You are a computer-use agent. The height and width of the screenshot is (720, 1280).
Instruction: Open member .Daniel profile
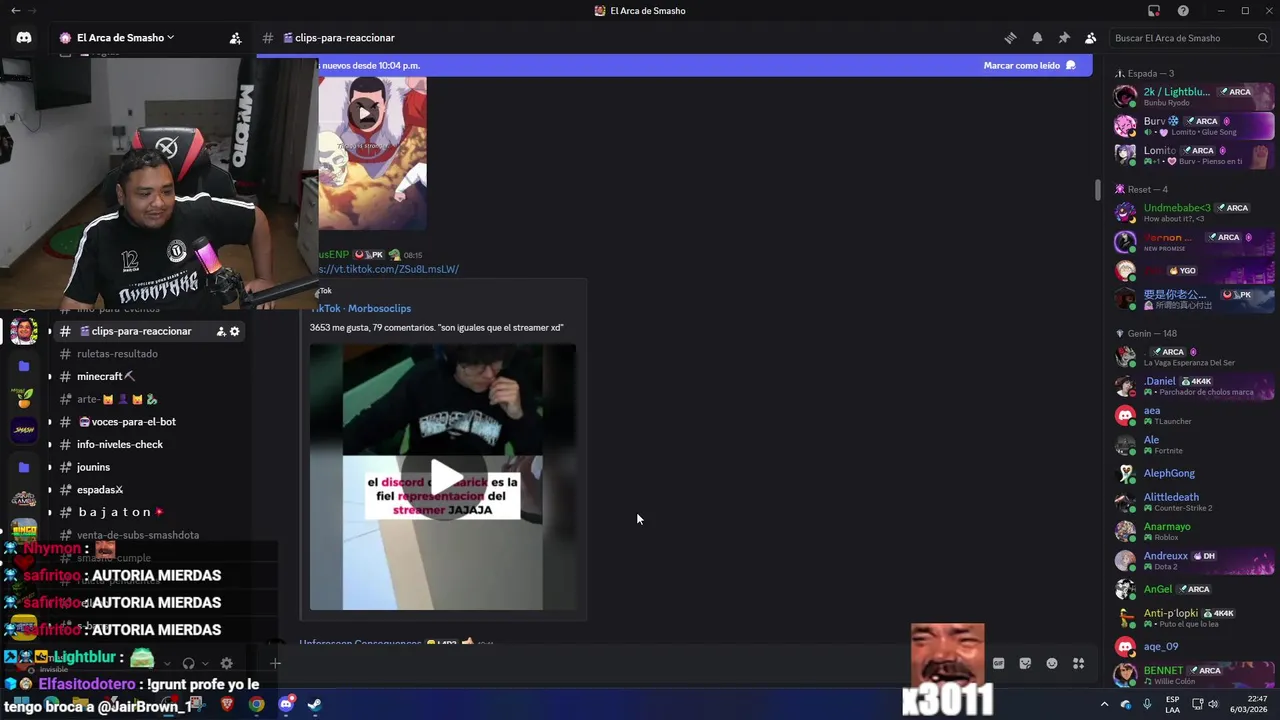[1193, 386]
